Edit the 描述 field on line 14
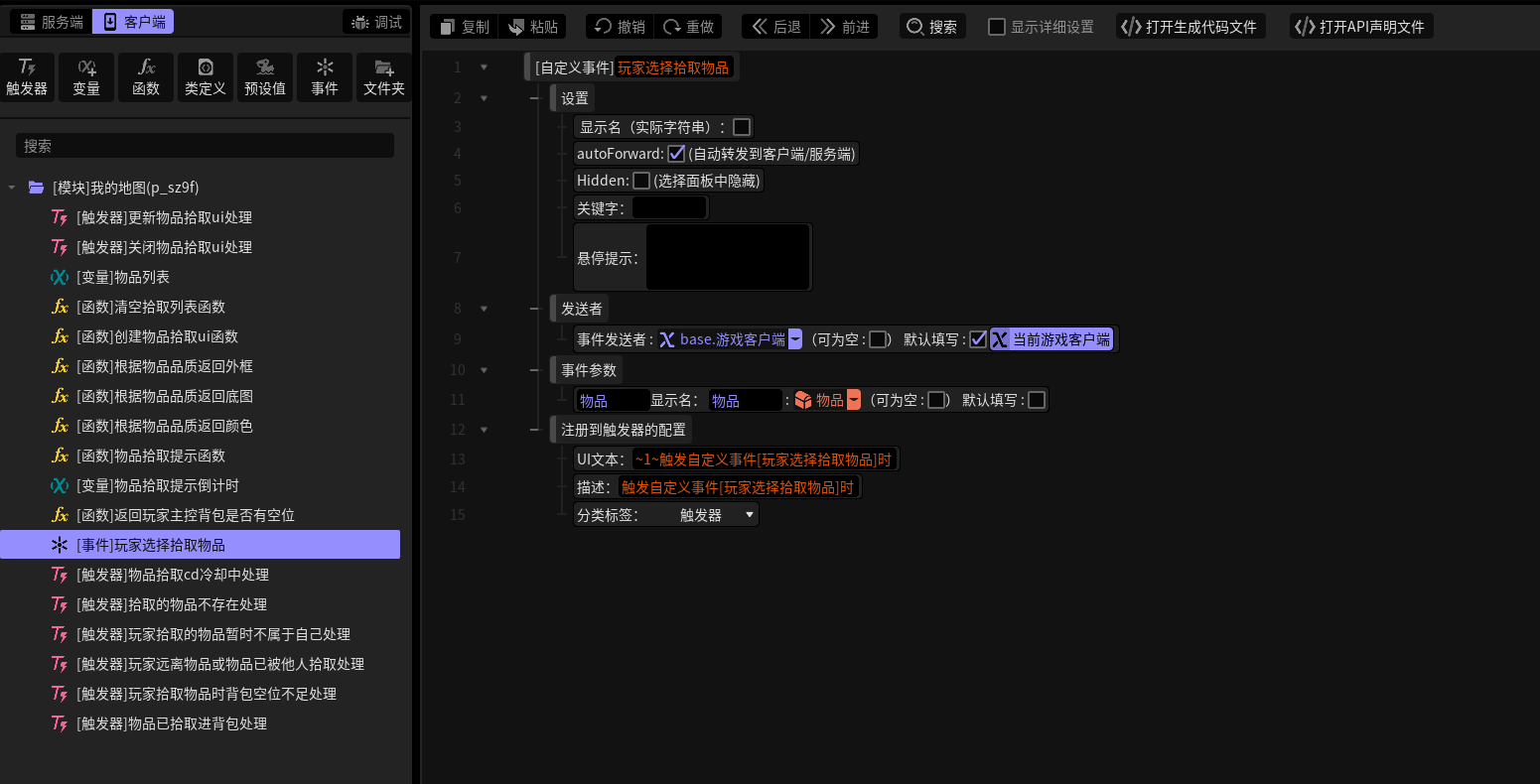The width and height of the screenshot is (1540, 784). pos(738,487)
